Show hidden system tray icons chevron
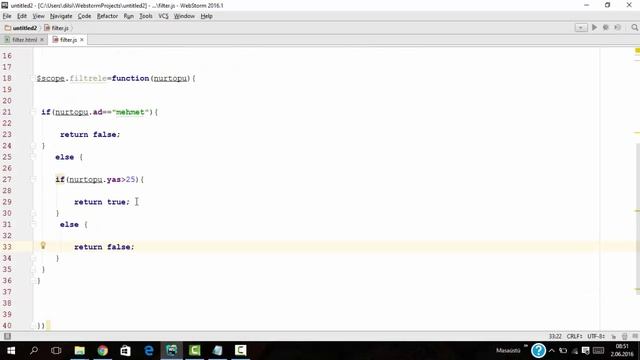This screenshot has height=360, width=640. (x=552, y=351)
